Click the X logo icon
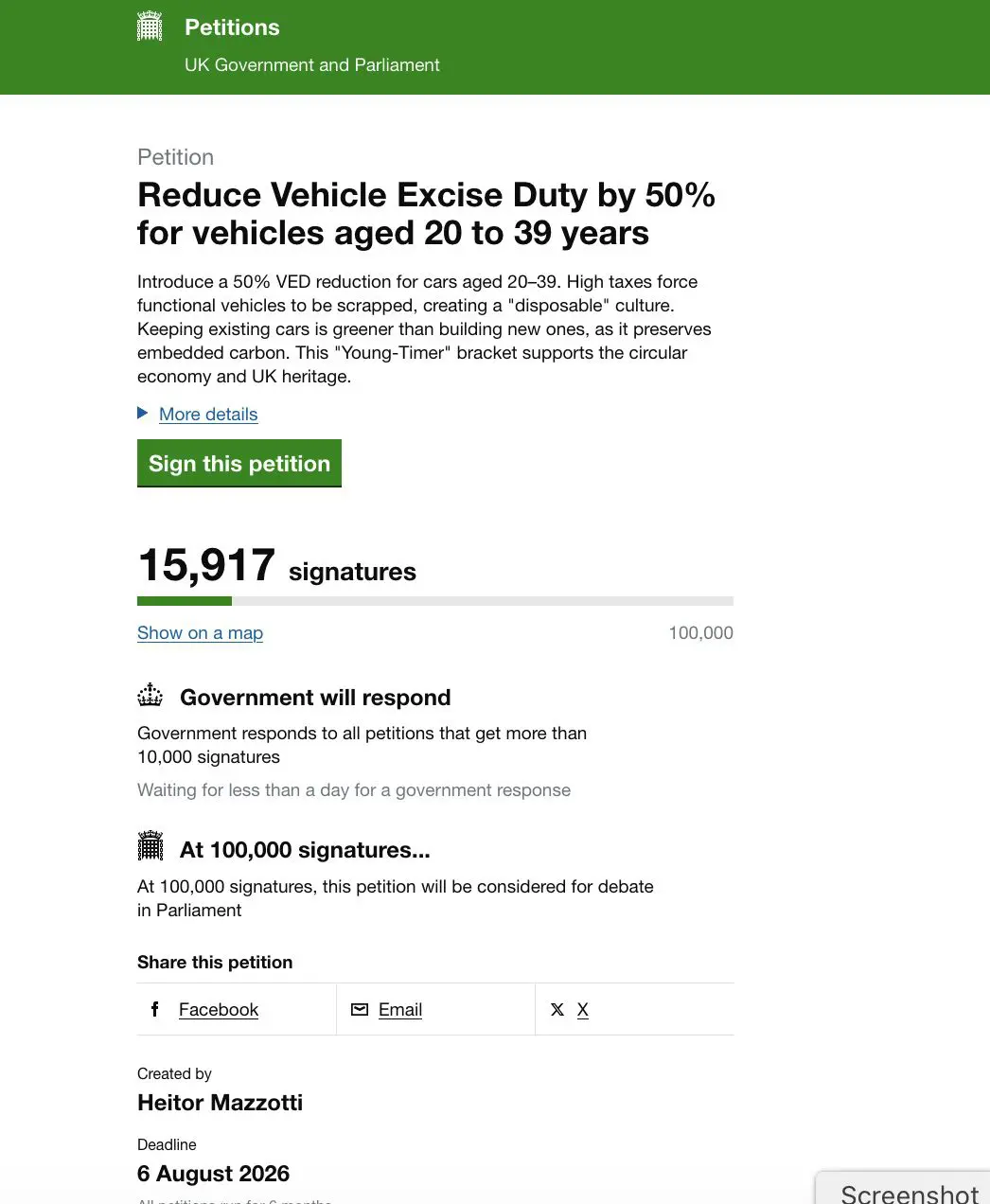Viewport: 990px width, 1204px height. [x=557, y=1009]
